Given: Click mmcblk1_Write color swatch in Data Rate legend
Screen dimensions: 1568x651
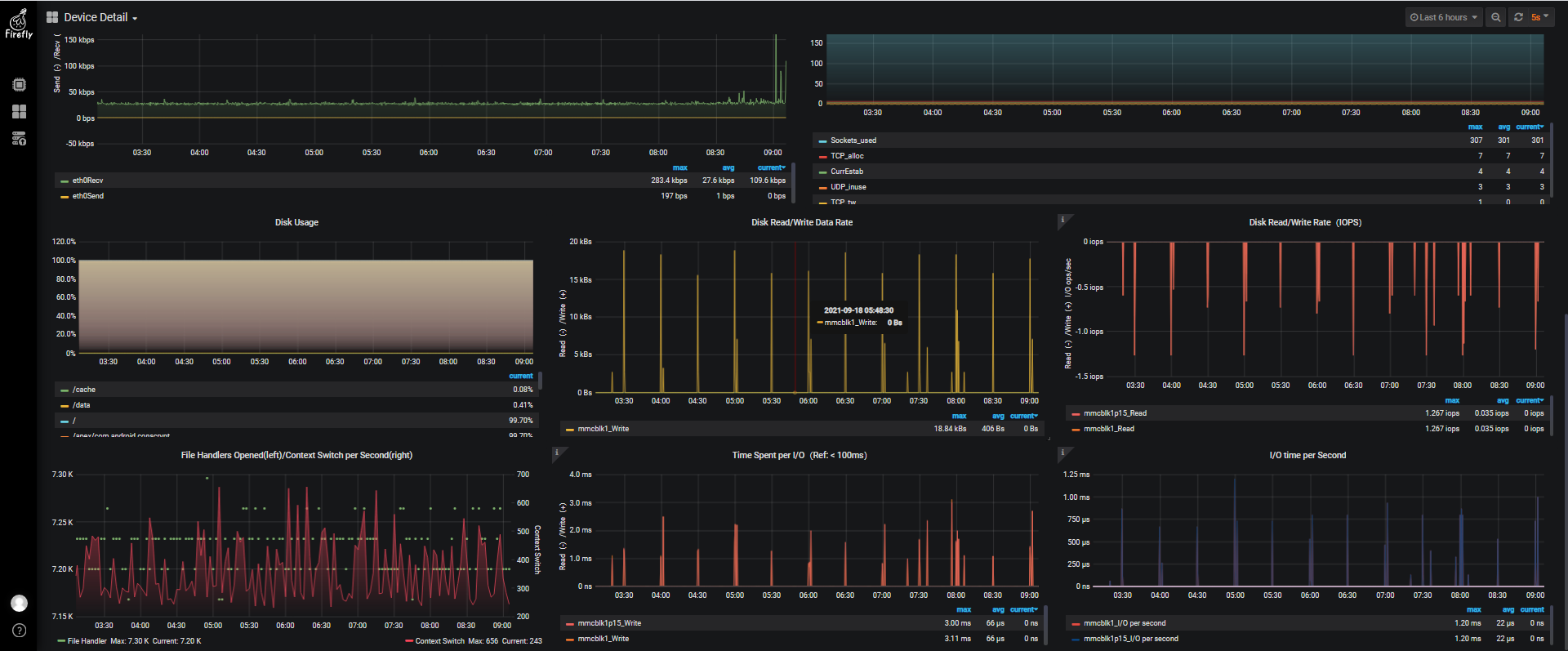Looking at the screenshot, I should (x=570, y=430).
